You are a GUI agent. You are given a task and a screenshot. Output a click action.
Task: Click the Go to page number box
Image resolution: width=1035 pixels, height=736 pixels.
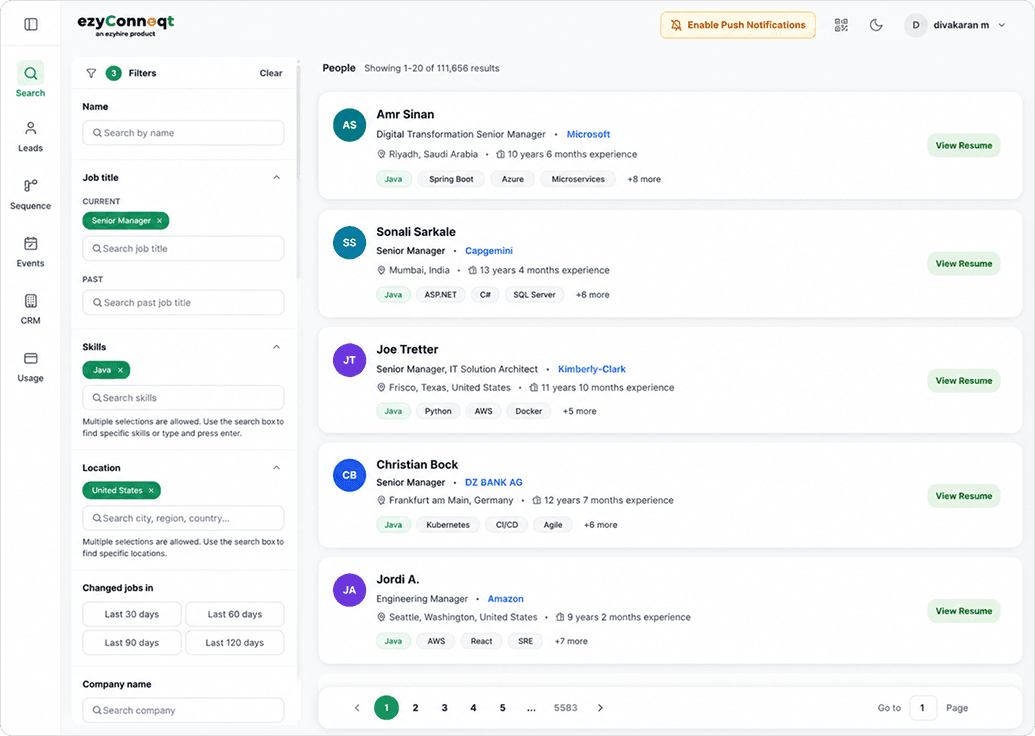coord(922,708)
